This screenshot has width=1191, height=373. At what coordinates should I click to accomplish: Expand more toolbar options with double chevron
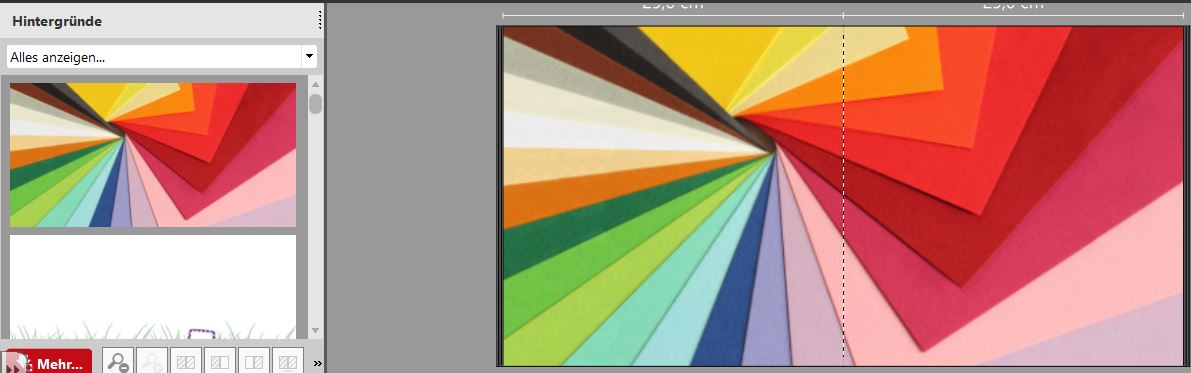coord(317,363)
